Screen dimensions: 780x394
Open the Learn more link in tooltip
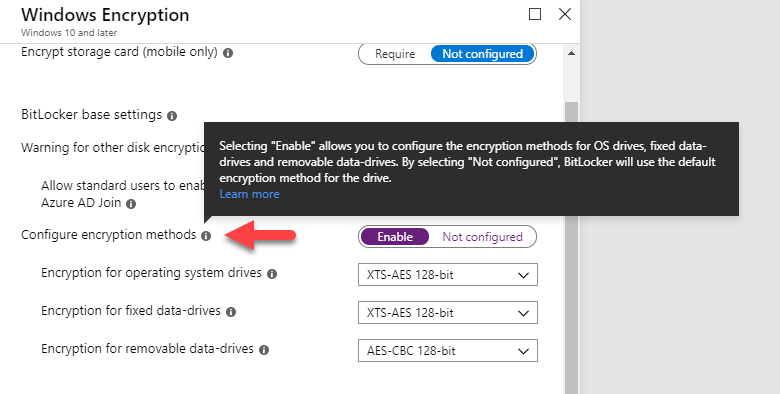click(x=249, y=194)
